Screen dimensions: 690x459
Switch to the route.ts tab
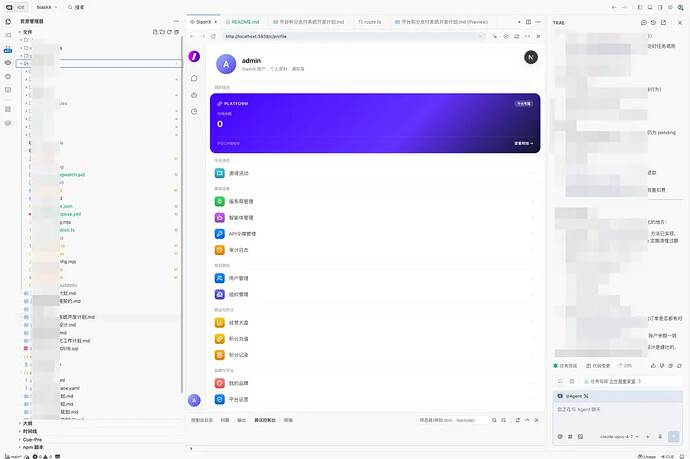pos(370,22)
